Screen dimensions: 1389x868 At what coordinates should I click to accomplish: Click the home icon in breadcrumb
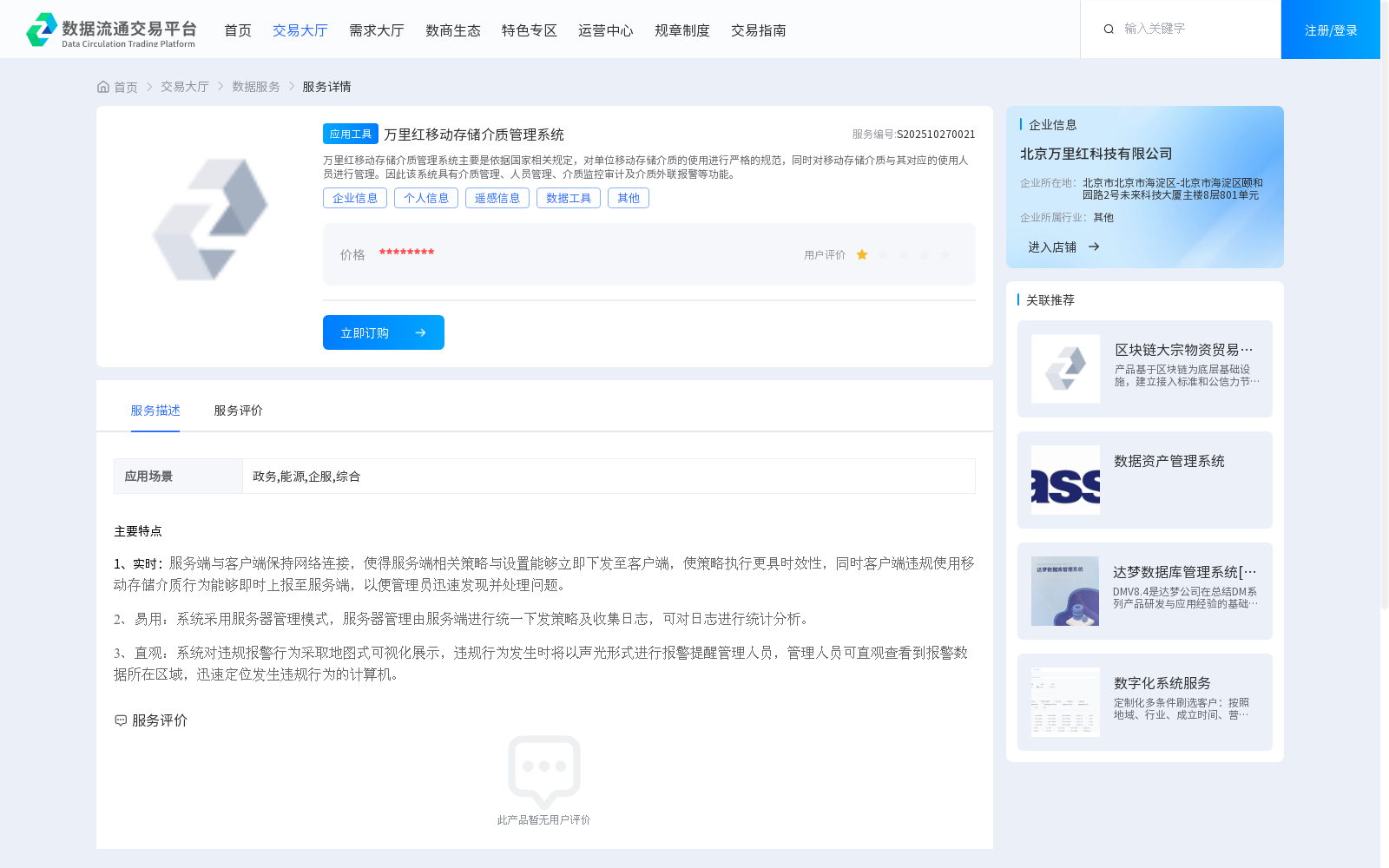pos(103,87)
